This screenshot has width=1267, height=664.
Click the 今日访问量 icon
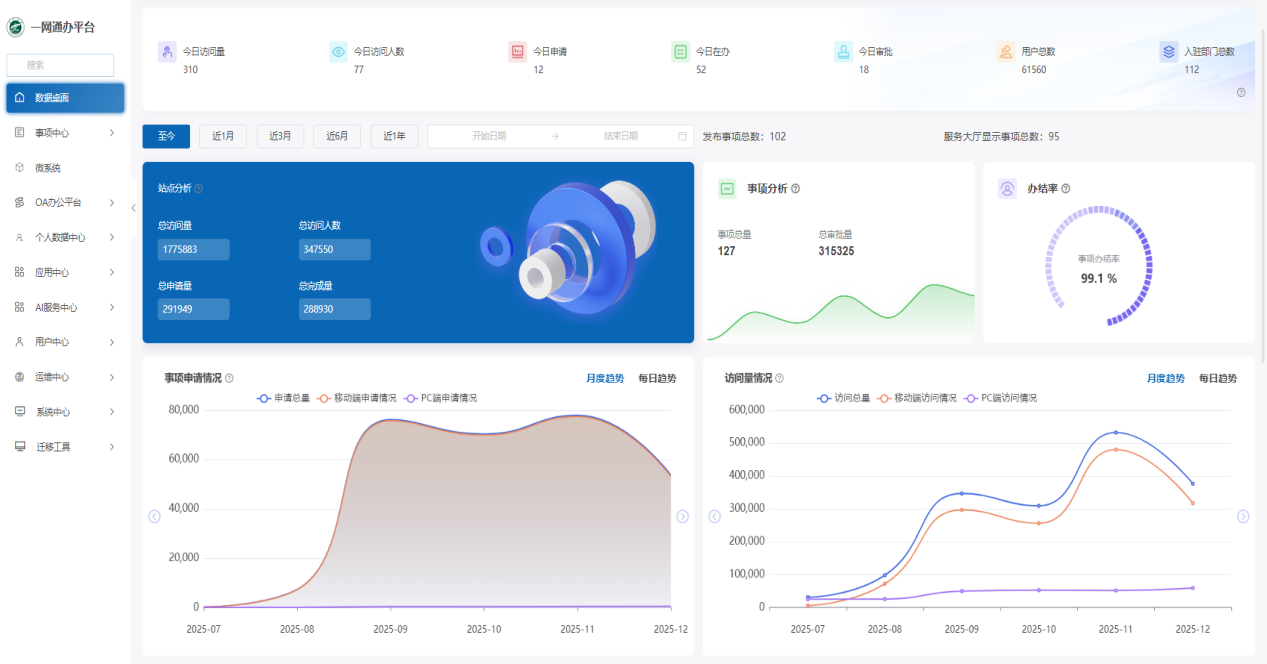click(167, 52)
